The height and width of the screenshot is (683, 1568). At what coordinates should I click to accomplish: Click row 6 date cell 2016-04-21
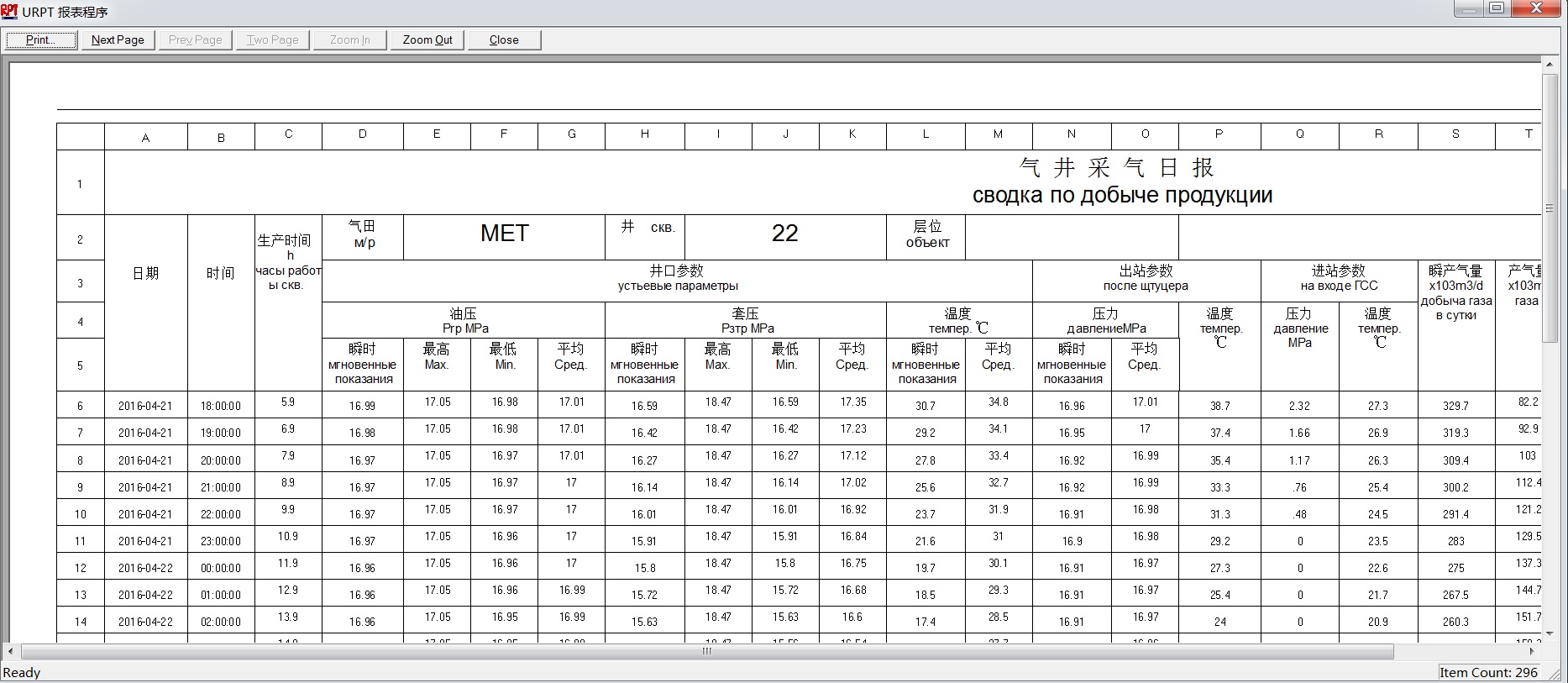coord(145,406)
